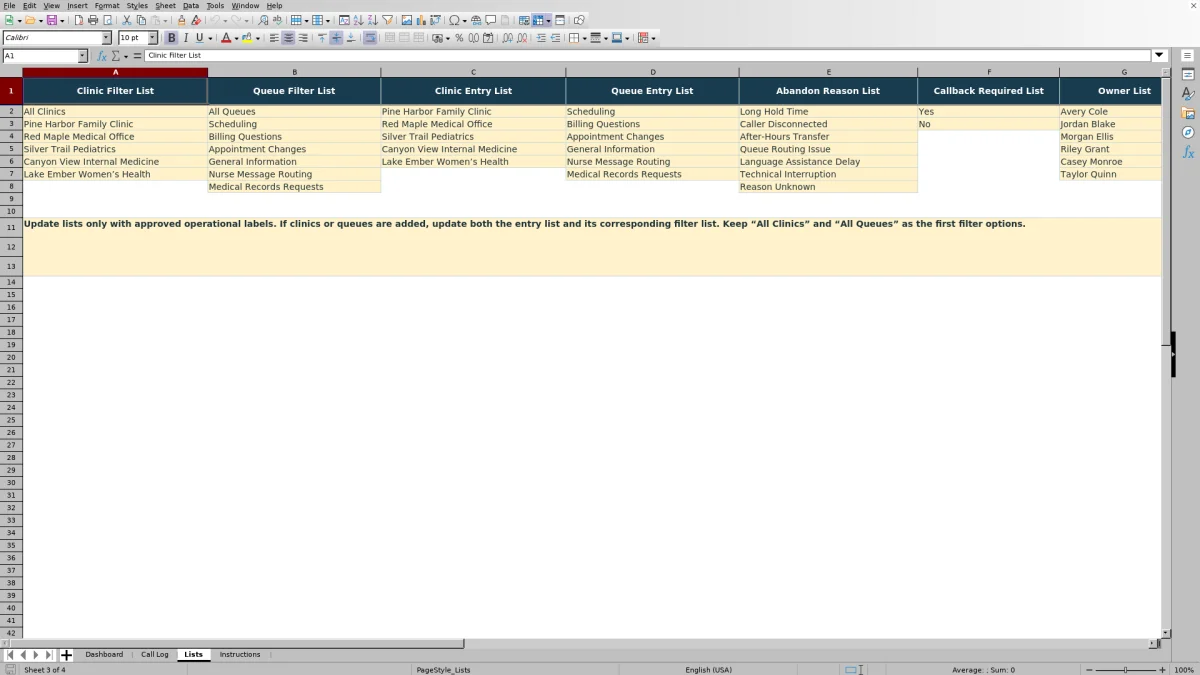Click the next sheet navigation arrow
Viewport: 1200px width, 675px height.
tap(36, 655)
